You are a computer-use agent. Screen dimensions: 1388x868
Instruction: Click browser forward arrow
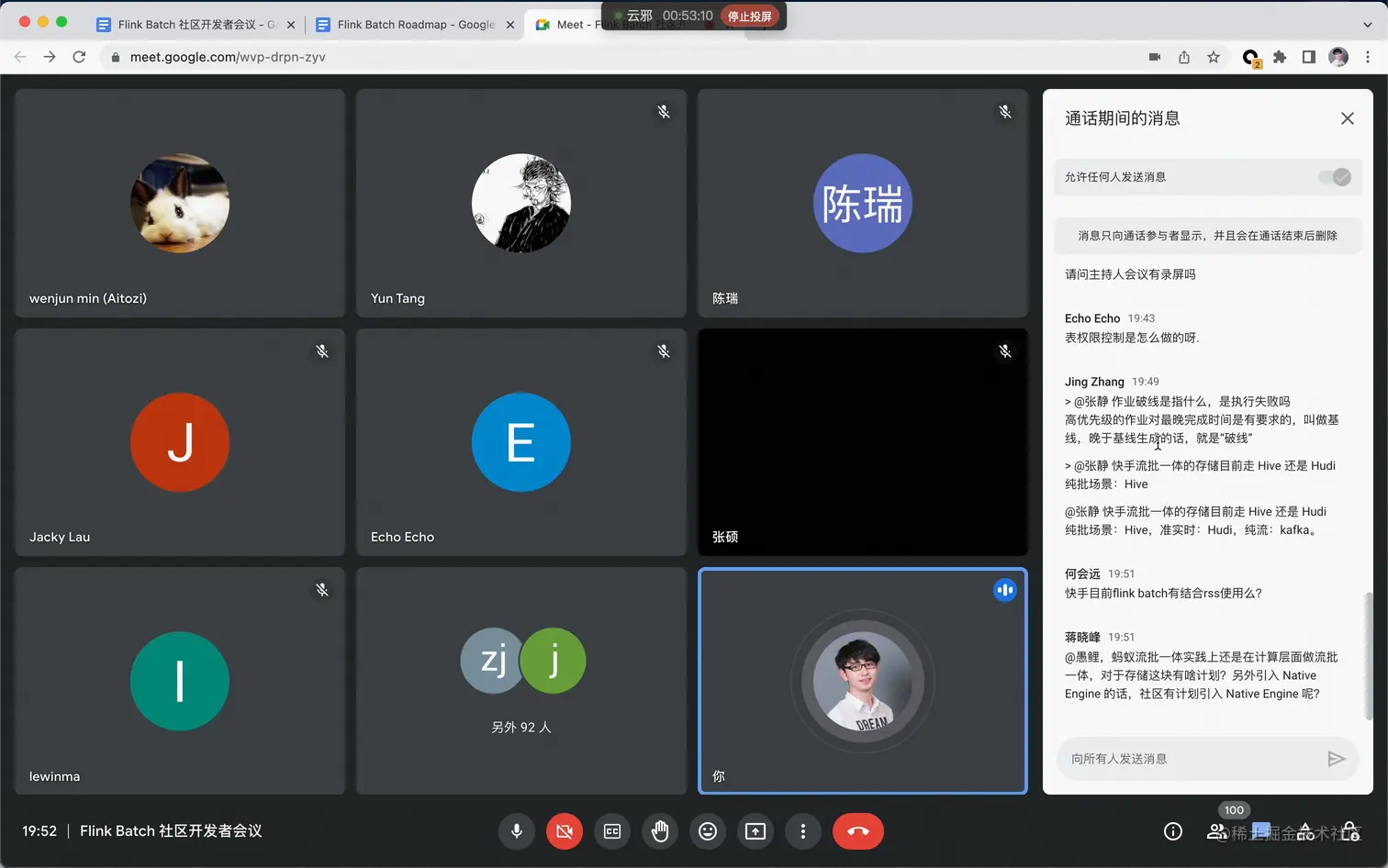50,57
